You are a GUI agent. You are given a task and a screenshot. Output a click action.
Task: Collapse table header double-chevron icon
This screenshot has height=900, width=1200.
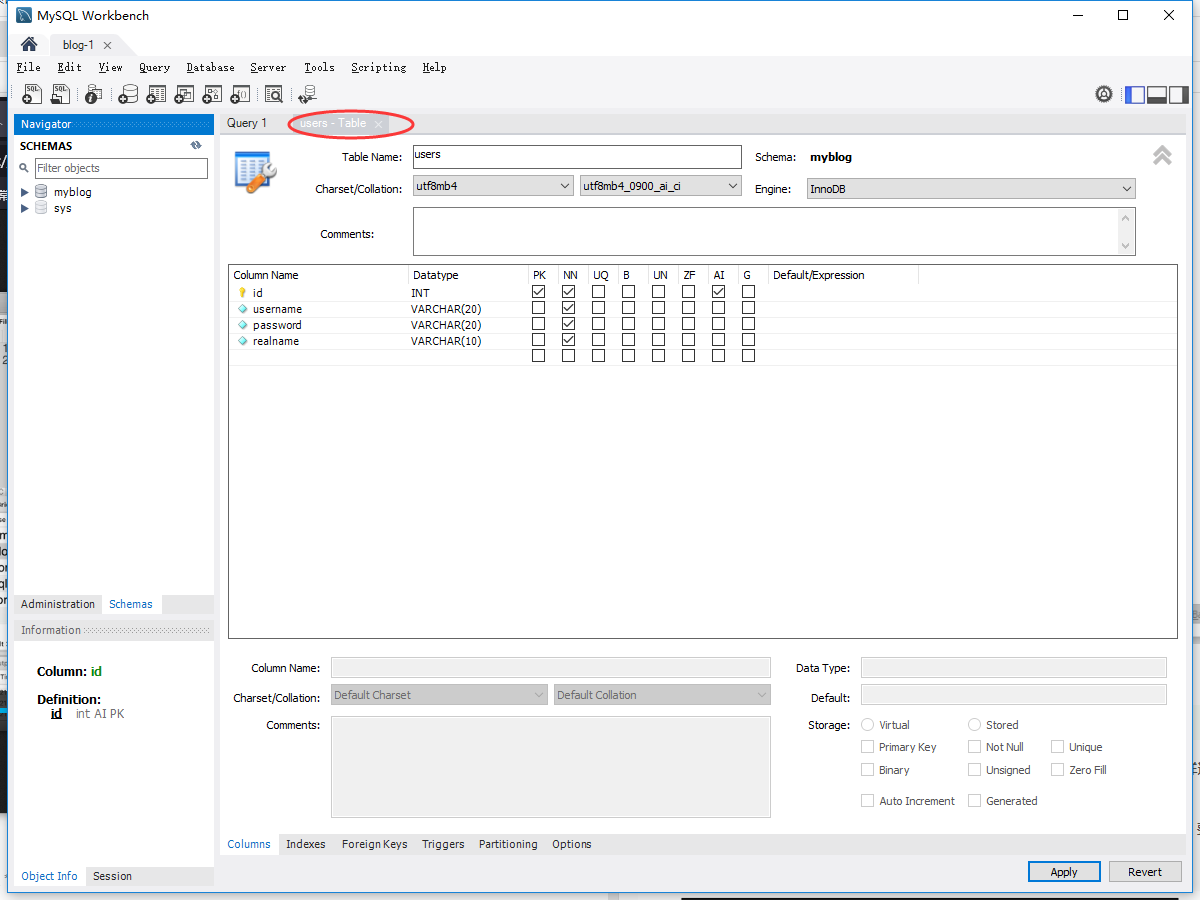tap(1162, 155)
